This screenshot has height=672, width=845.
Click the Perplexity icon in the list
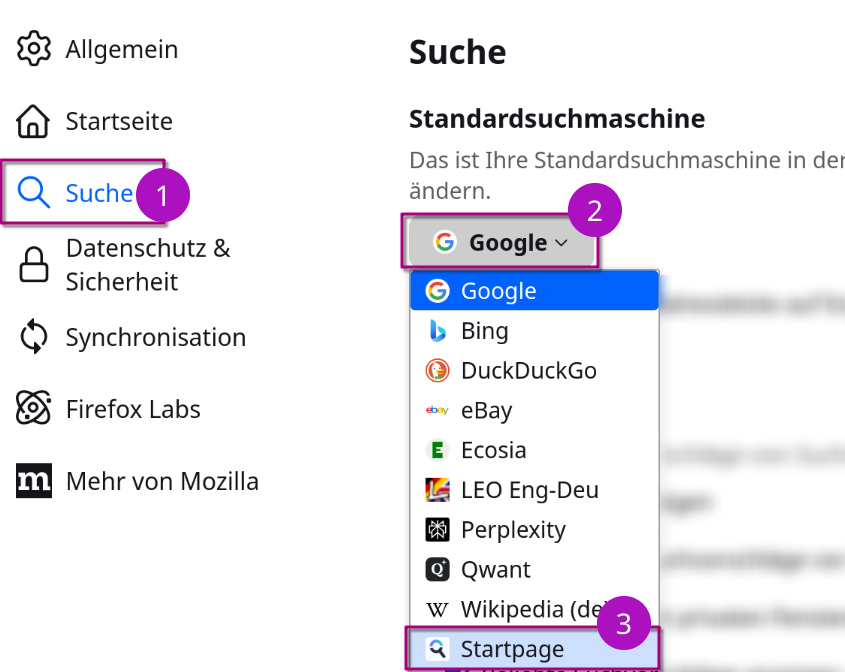(x=437, y=529)
